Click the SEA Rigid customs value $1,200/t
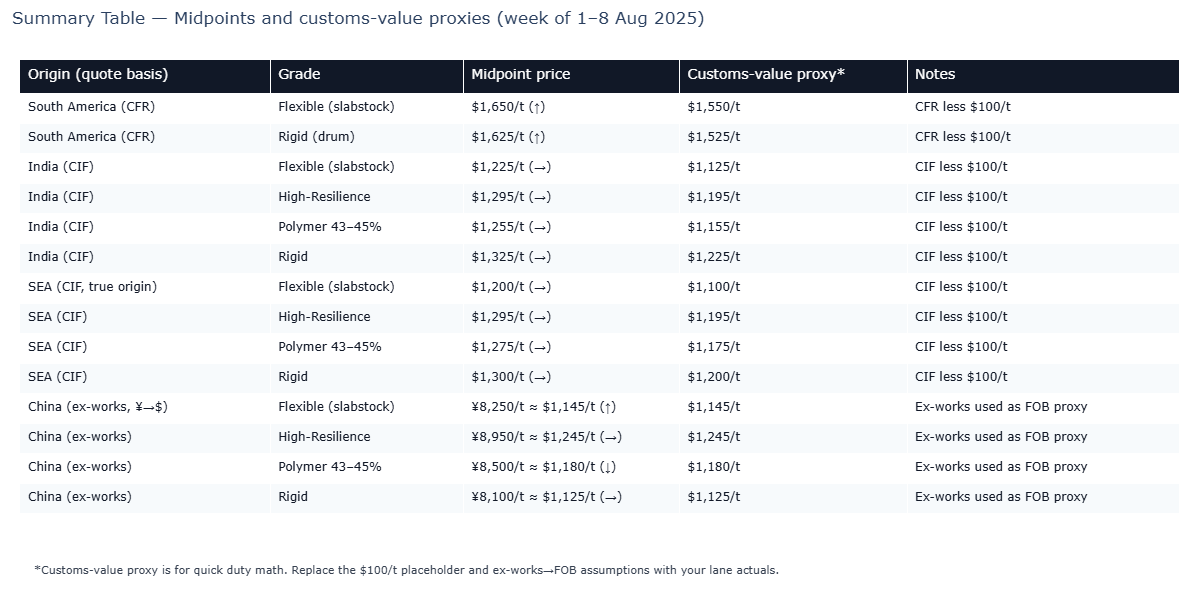Screen dimensions: 1200x600 point(714,377)
